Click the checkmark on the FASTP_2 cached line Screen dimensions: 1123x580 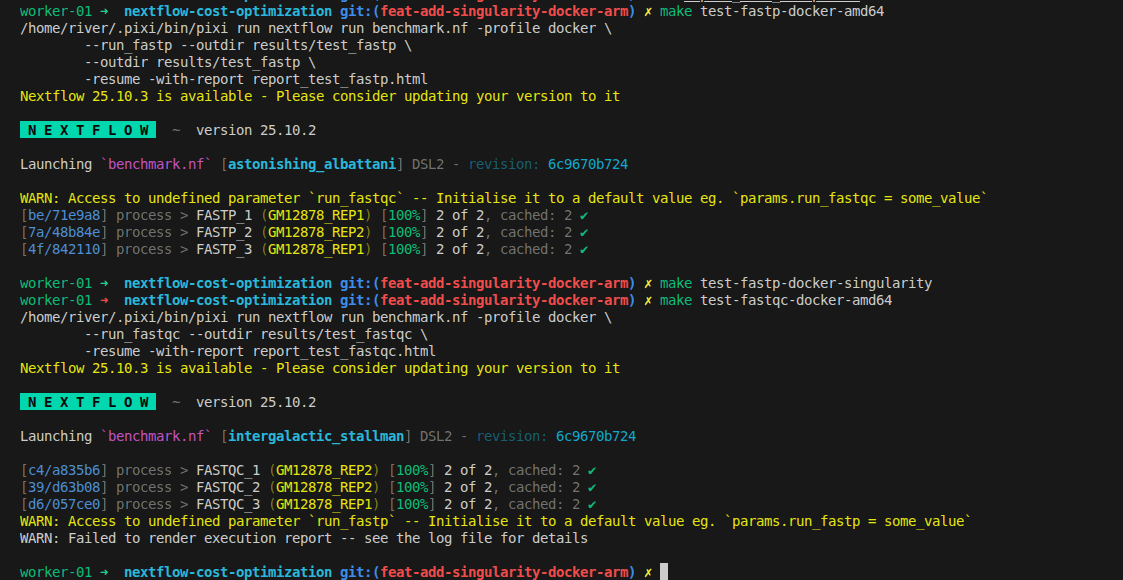coord(585,231)
